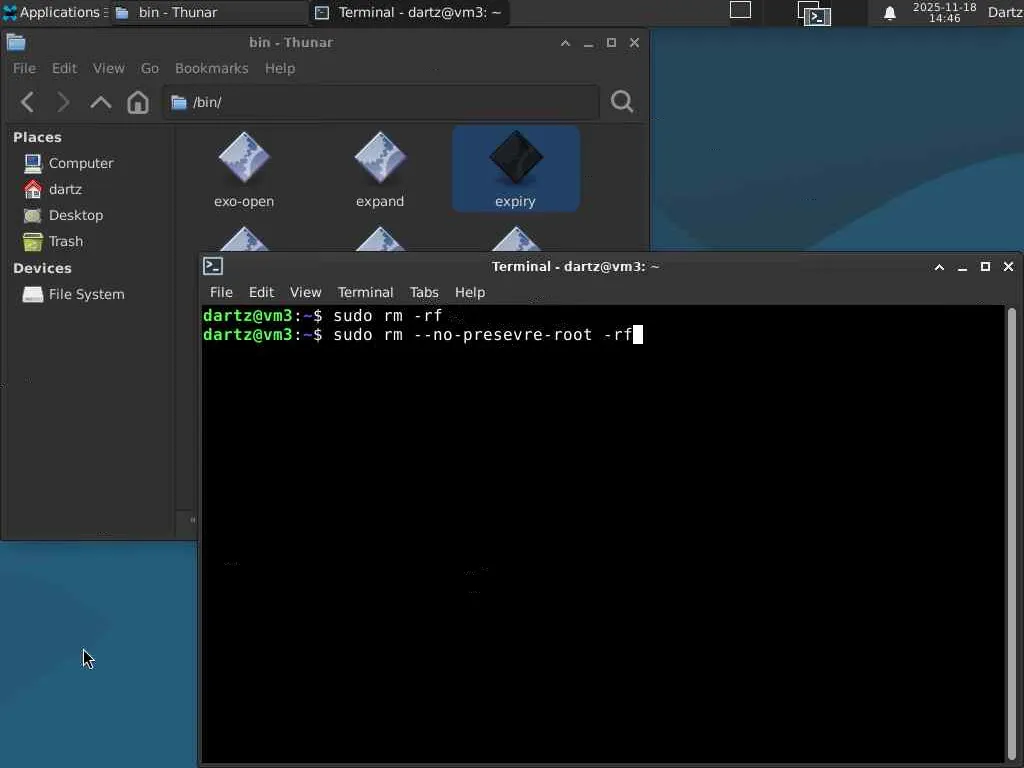This screenshot has height=768, width=1024.
Task: Go back in Thunar navigation
Action: (27, 102)
